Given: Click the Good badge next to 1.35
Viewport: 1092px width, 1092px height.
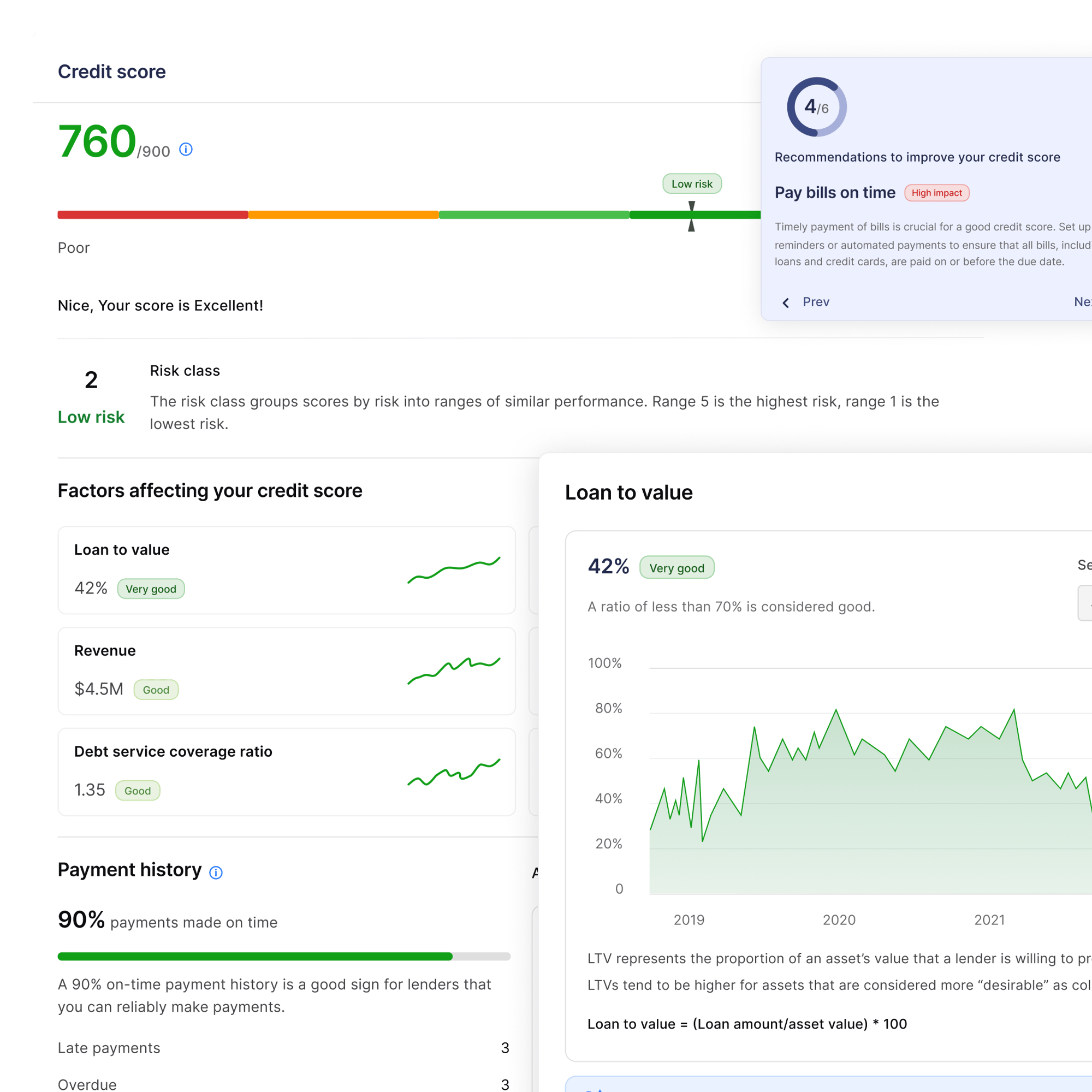Looking at the screenshot, I should (138, 791).
